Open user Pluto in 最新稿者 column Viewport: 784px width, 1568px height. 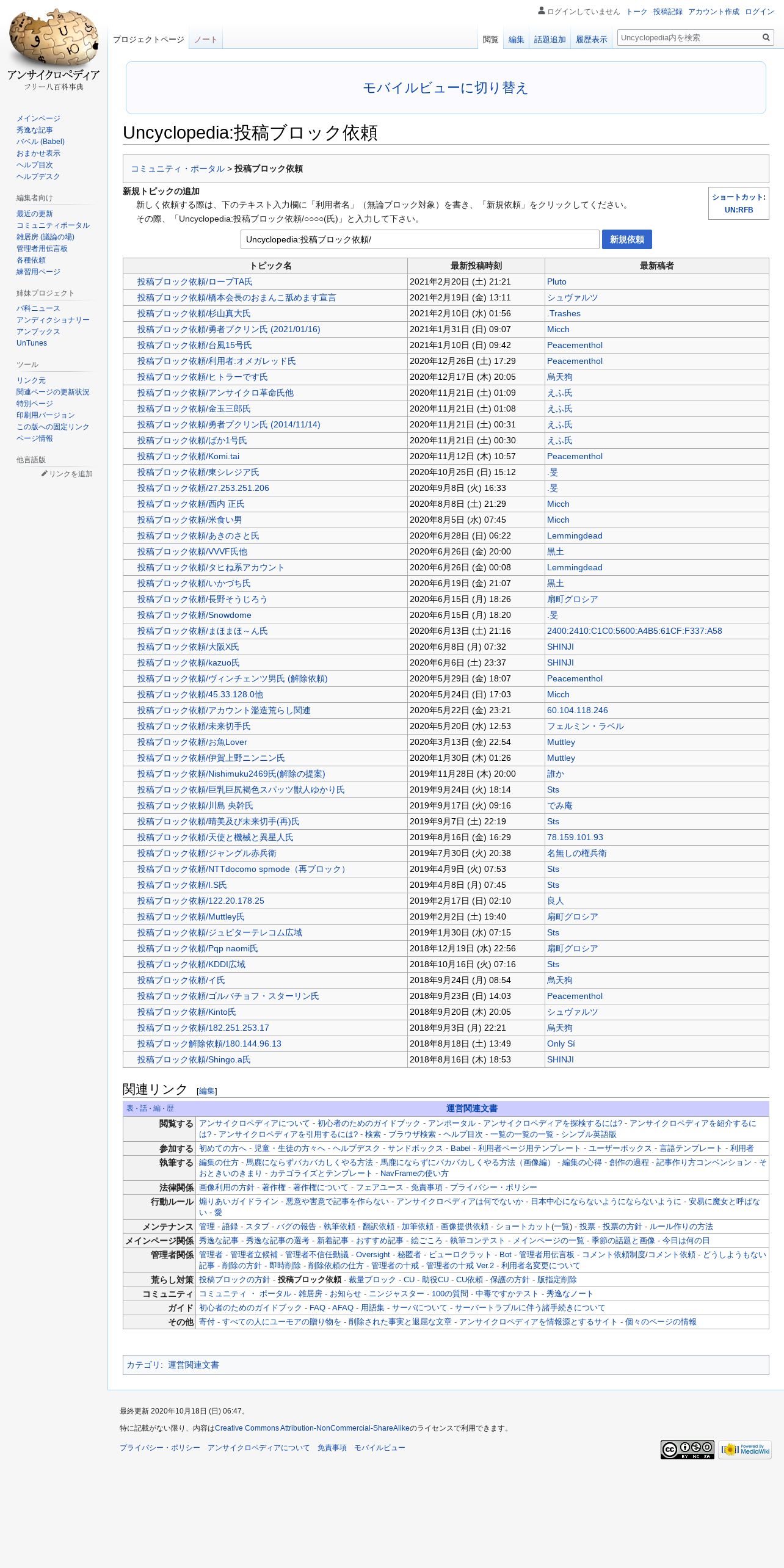pyautogui.click(x=557, y=281)
